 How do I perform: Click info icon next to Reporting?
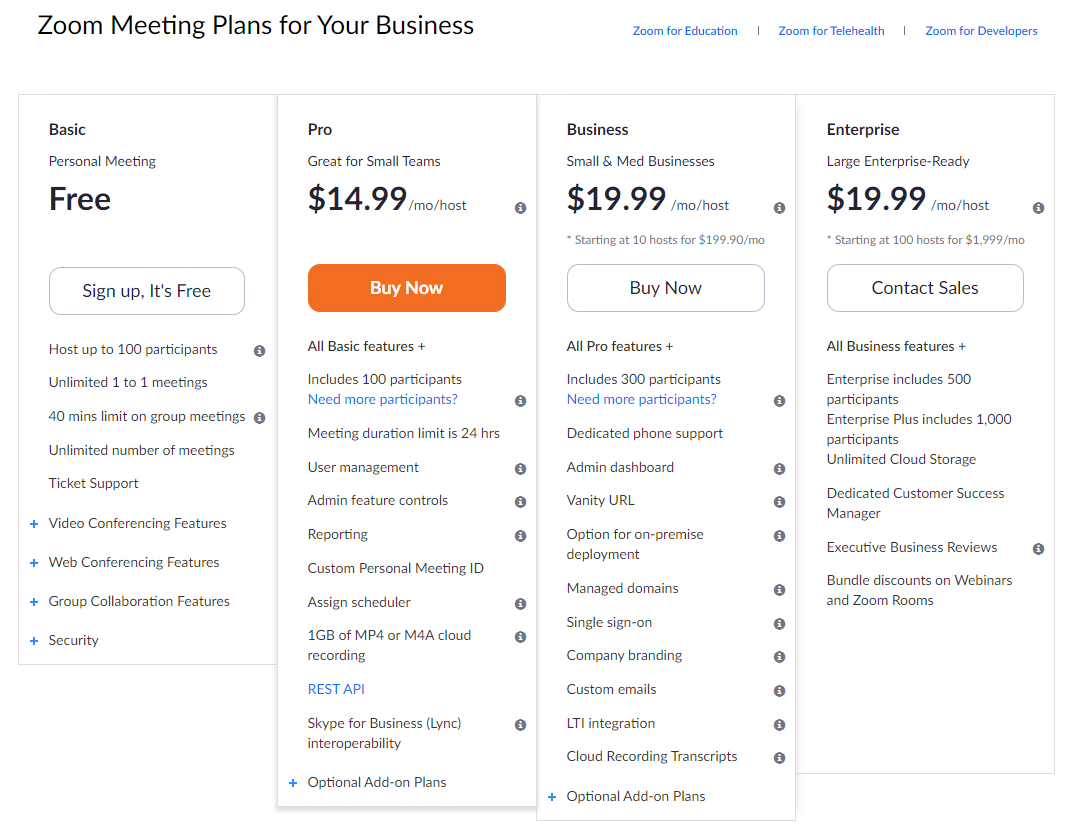point(521,535)
